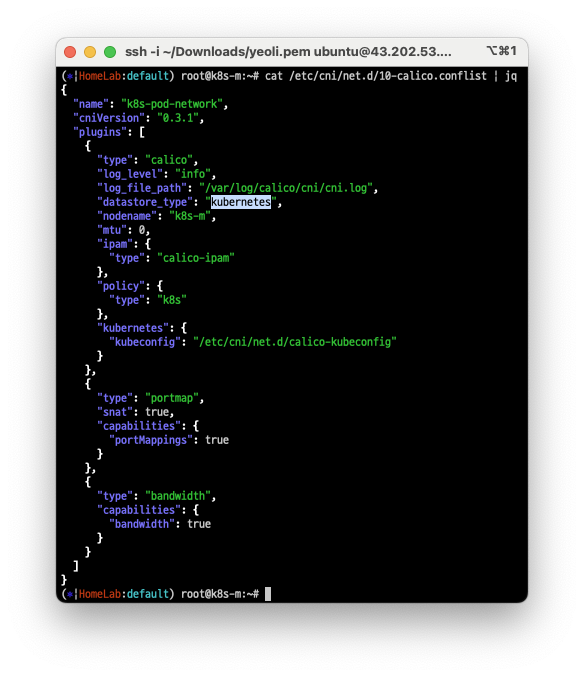
Task: Click HomeLab in the bottom prompt
Action: [100, 594]
